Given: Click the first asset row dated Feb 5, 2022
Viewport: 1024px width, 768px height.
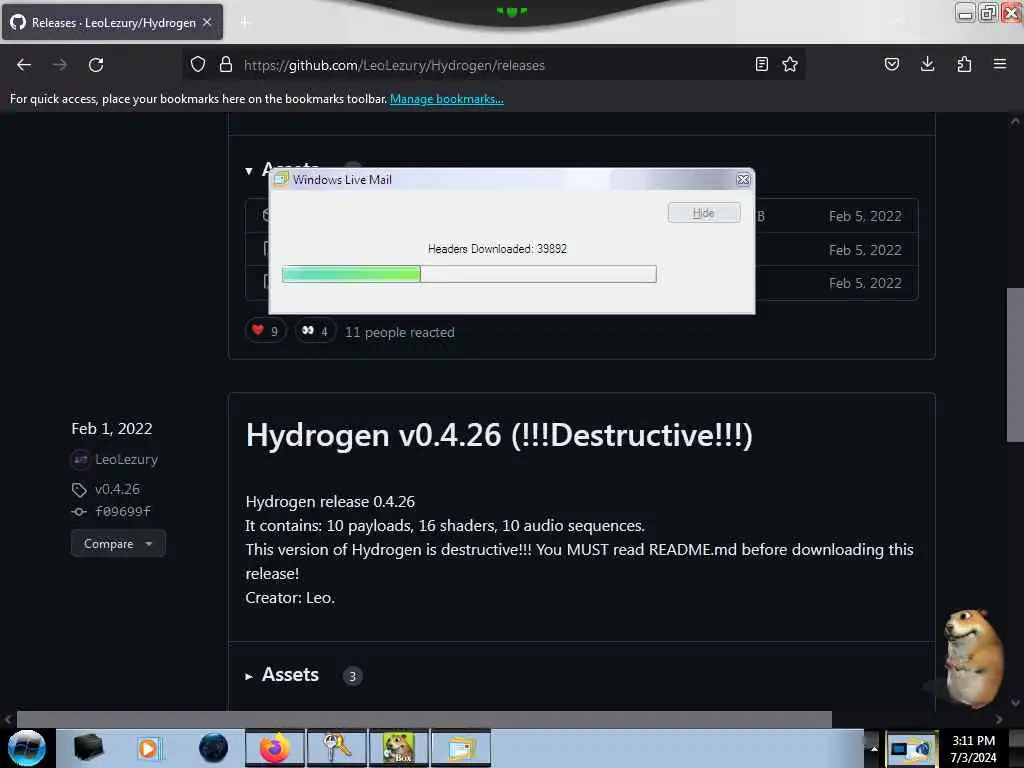Looking at the screenshot, I should coord(581,216).
